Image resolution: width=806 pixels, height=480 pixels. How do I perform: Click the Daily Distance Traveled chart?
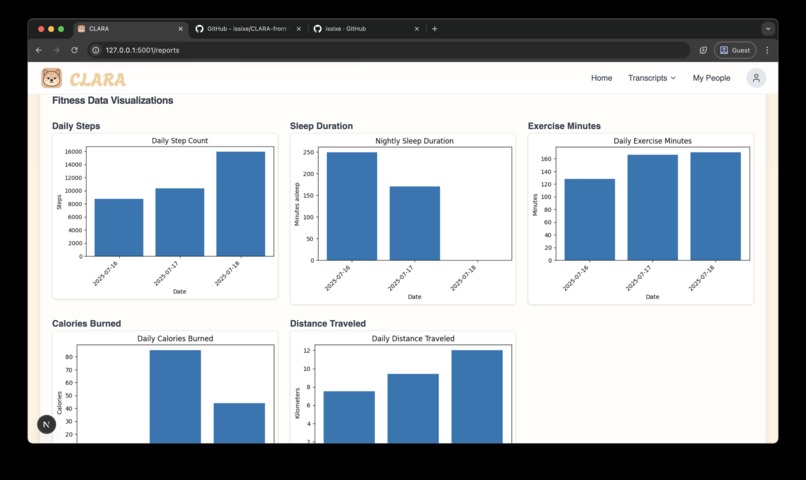pos(402,387)
